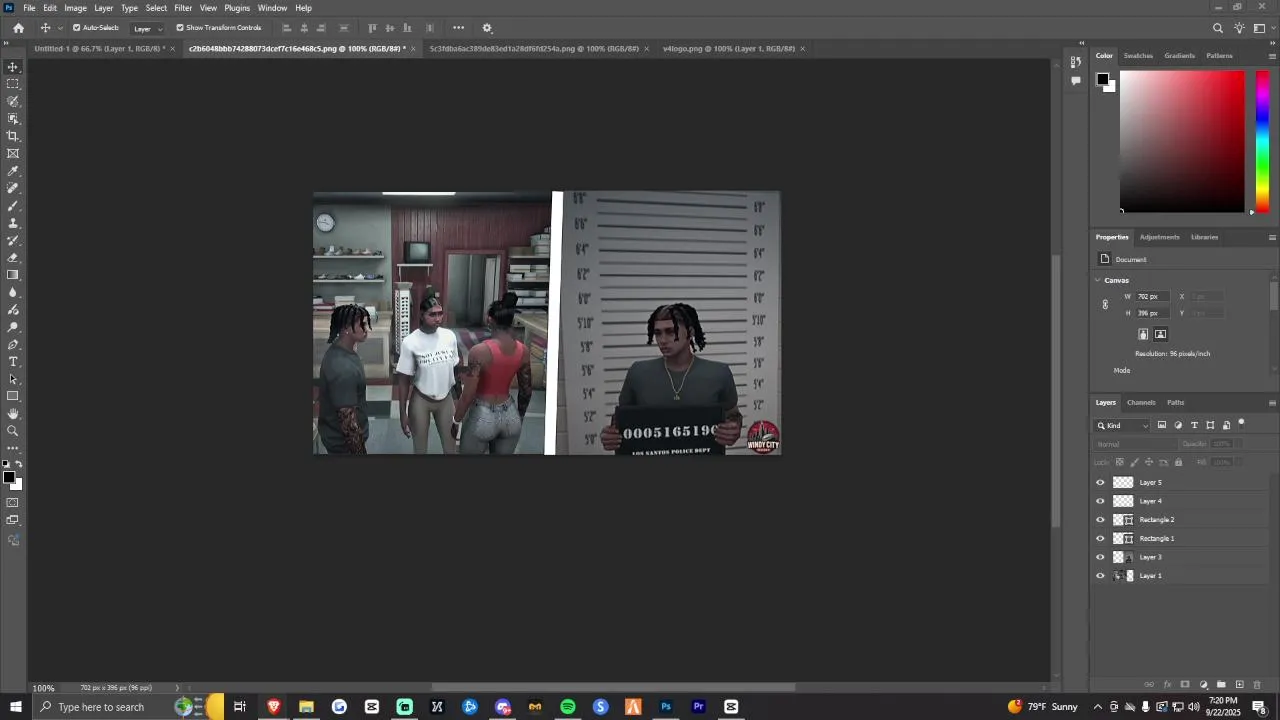Open the Auto-Select Layer dropdown
This screenshot has height=720, width=1280.
pyautogui.click(x=147, y=28)
